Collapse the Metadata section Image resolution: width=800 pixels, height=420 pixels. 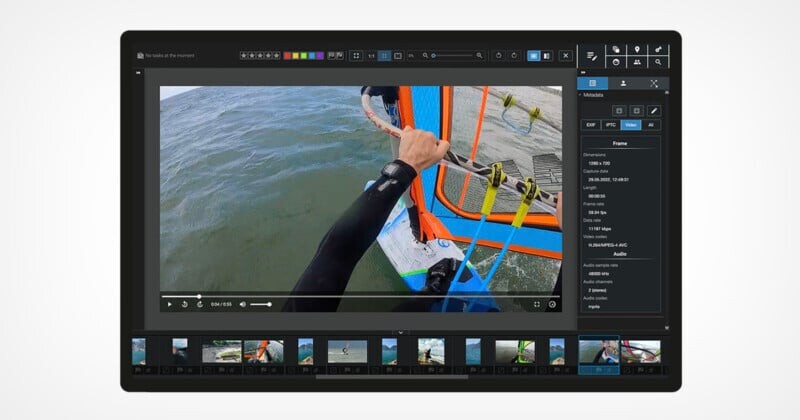pos(581,95)
